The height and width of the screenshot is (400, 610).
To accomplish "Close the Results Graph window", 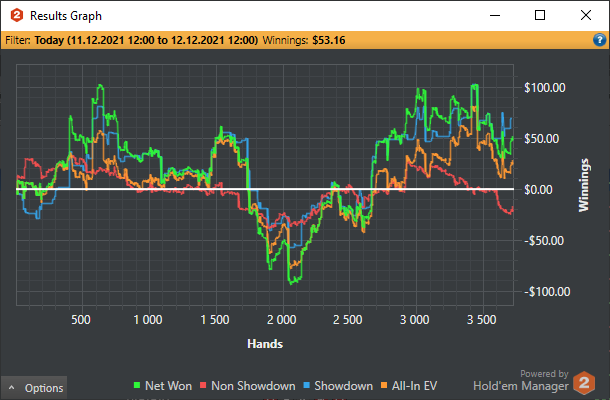I will click(x=585, y=15).
